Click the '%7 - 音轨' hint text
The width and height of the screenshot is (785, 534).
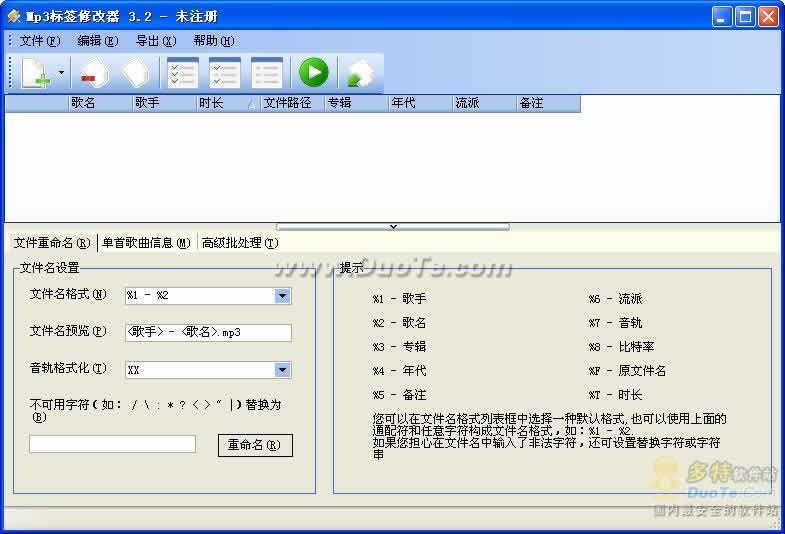tap(615, 323)
